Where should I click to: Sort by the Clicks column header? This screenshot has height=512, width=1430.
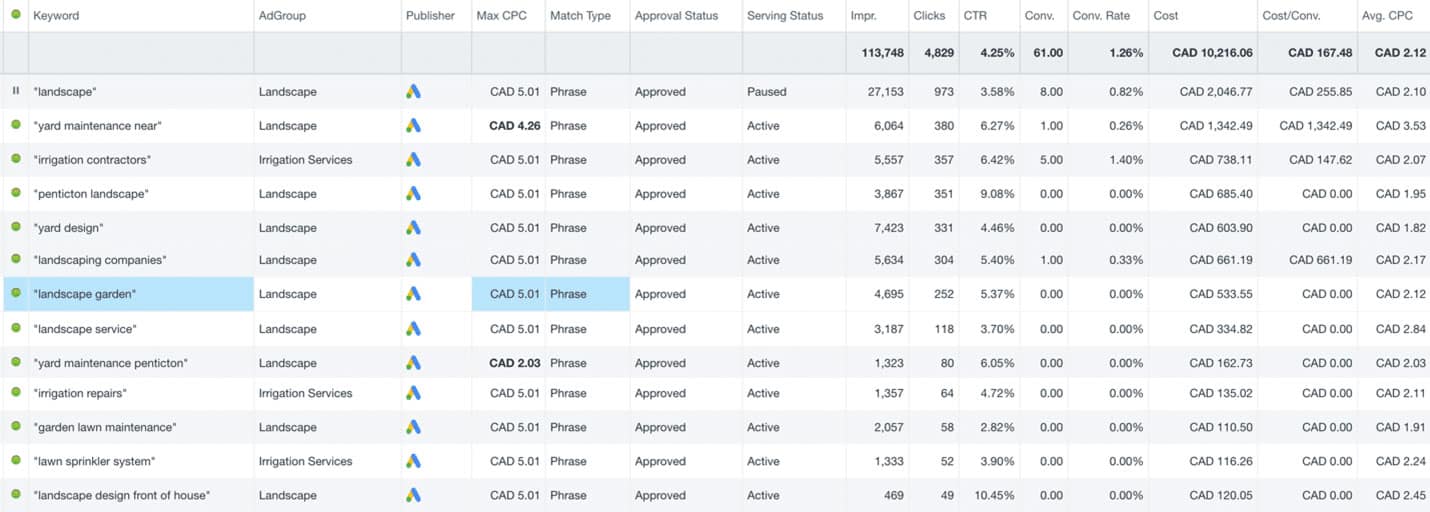930,16
